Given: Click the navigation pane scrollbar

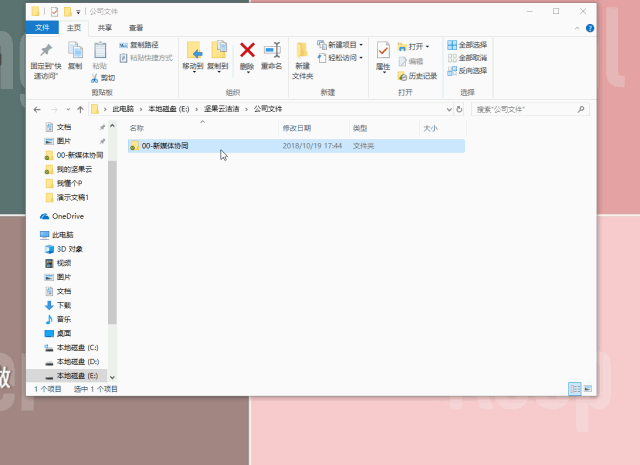Looking at the screenshot, I should pyautogui.click(x=112, y=243).
